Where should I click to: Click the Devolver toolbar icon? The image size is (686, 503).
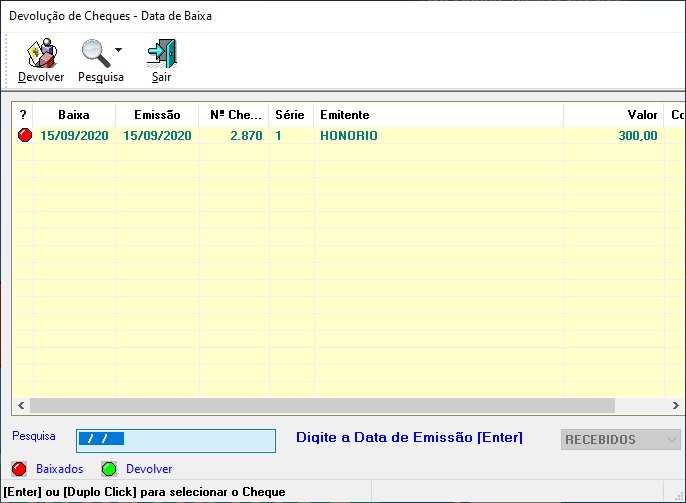[41, 54]
